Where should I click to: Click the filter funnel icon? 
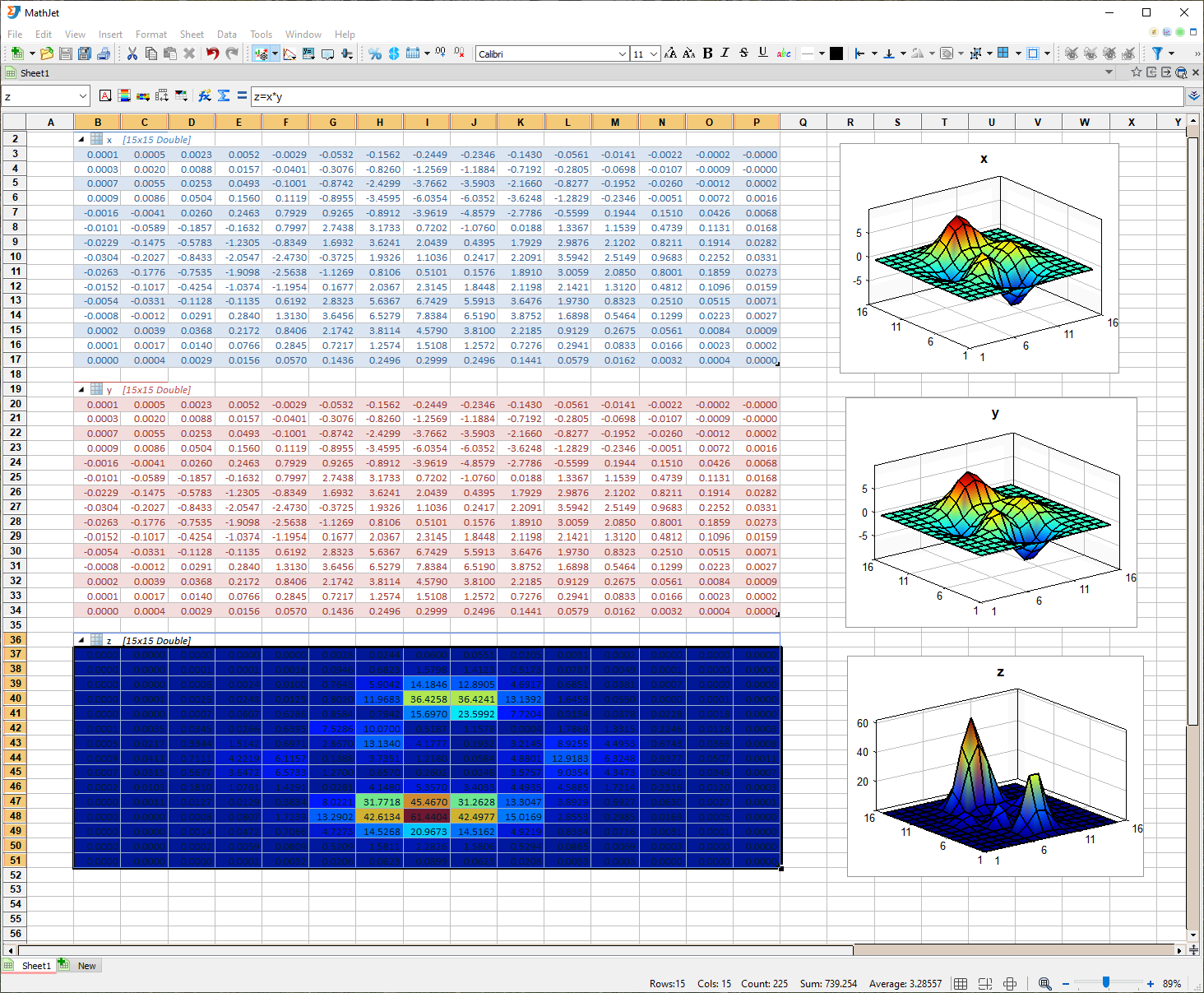tap(1157, 53)
